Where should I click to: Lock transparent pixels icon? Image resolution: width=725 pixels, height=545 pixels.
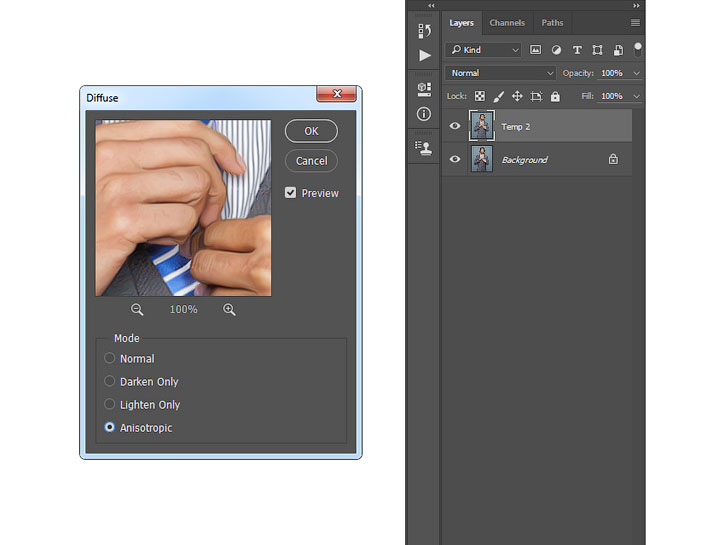(480, 96)
